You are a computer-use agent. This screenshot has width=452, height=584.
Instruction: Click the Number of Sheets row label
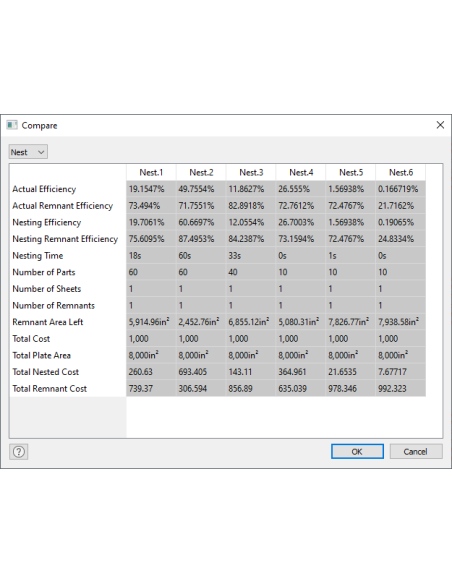pyautogui.click(x=47, y=289)
